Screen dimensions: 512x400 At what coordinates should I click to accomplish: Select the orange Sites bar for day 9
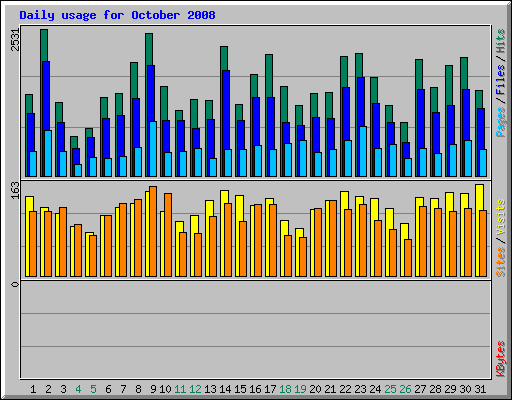tap(153, 231)
